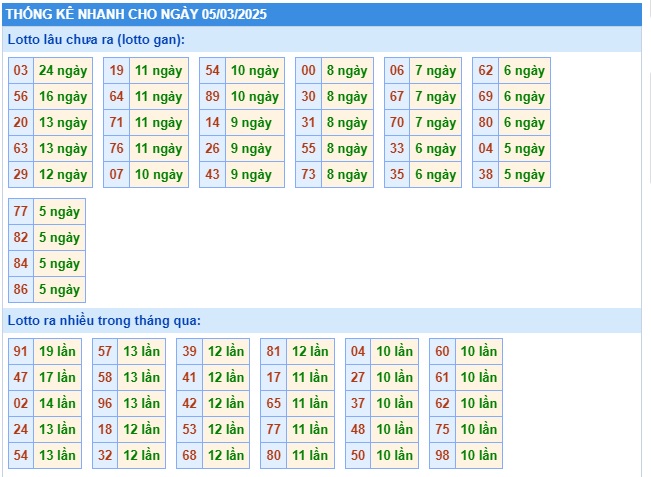The image size is (651, 477).
Task: Select lotto number cell 60
Action: pos(442,351)
